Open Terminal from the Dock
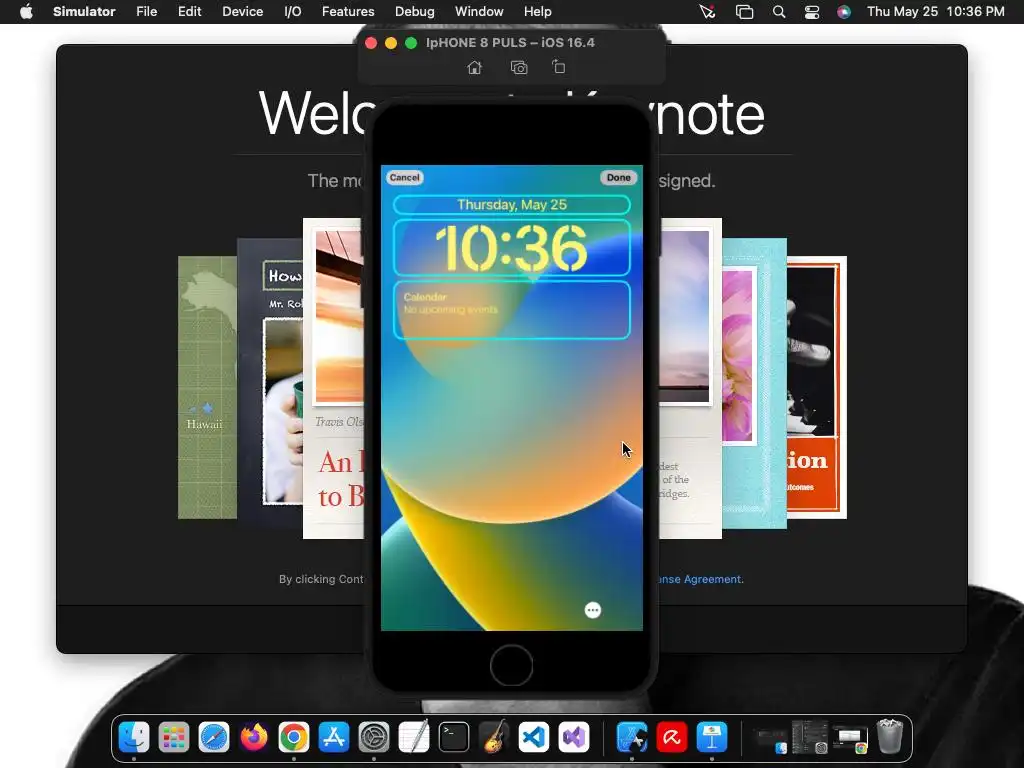Viewport: 1024px width, 768px height. [x=454, y=737]
